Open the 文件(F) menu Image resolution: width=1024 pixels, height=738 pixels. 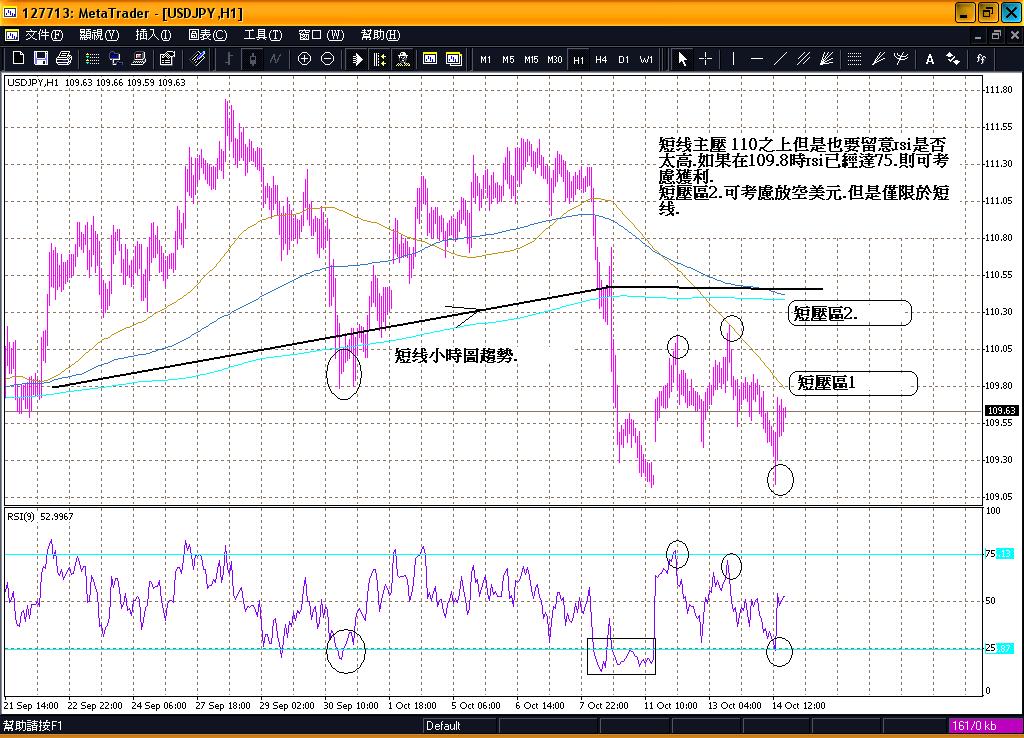pos(44,35)
